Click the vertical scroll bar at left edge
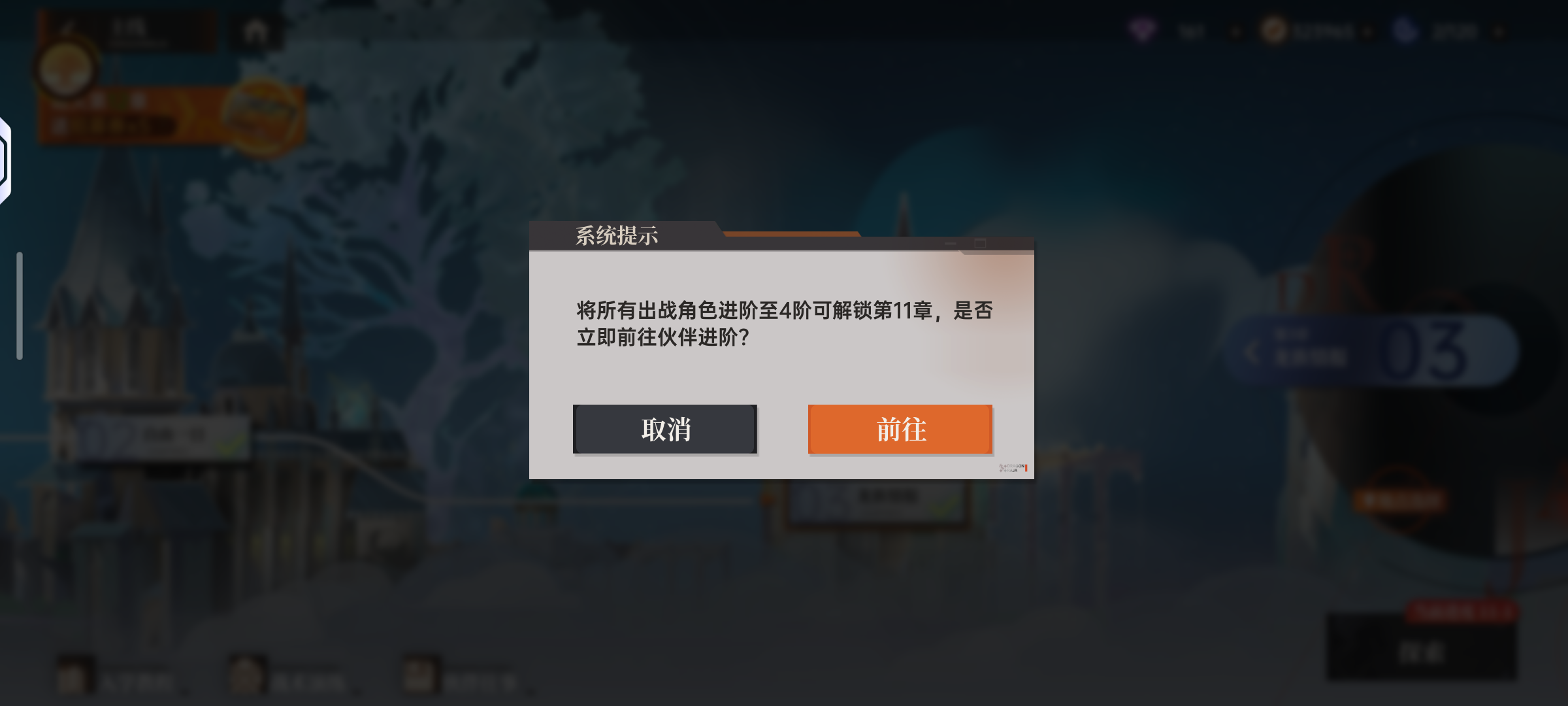The height and width of the screenshot is (706, 1568). (x=20, y=305)
